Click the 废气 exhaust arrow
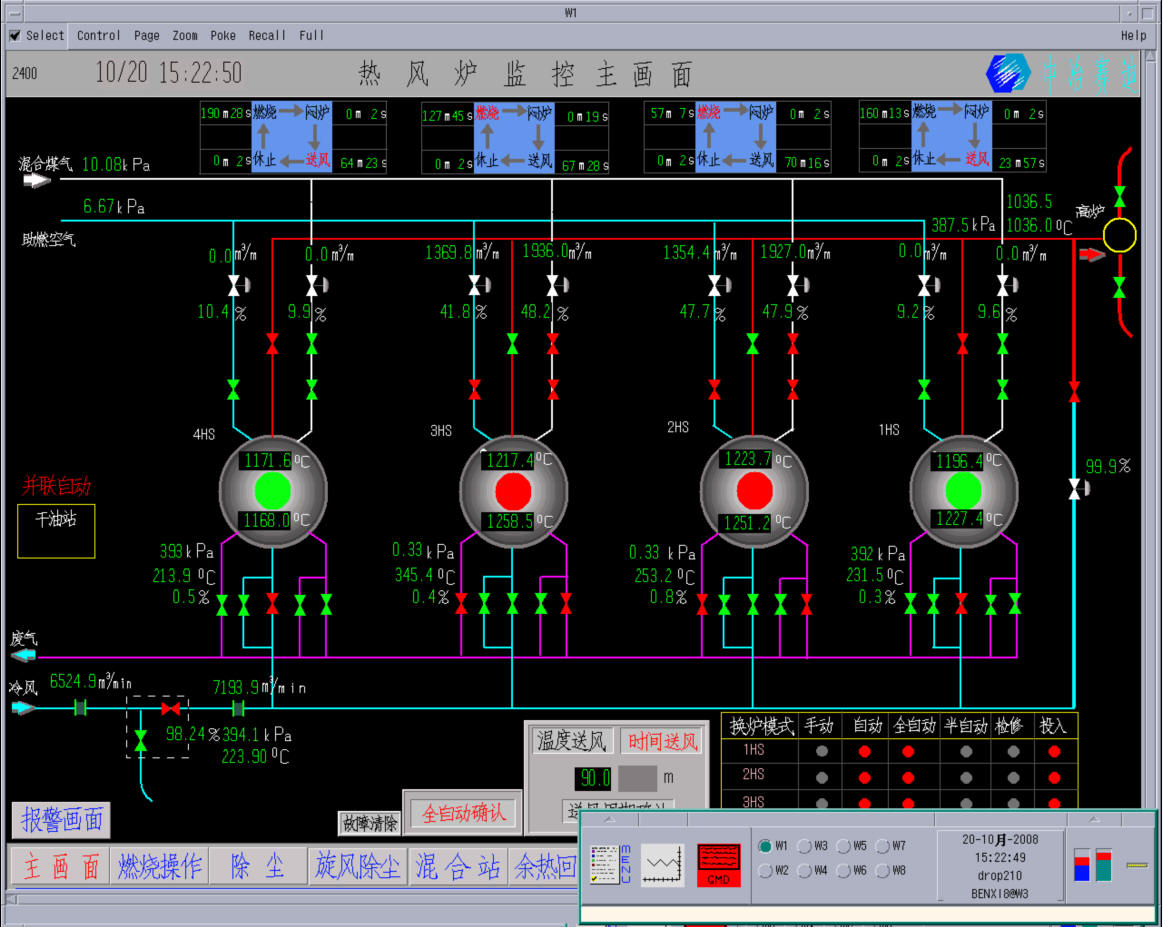 tap(23, 656)
